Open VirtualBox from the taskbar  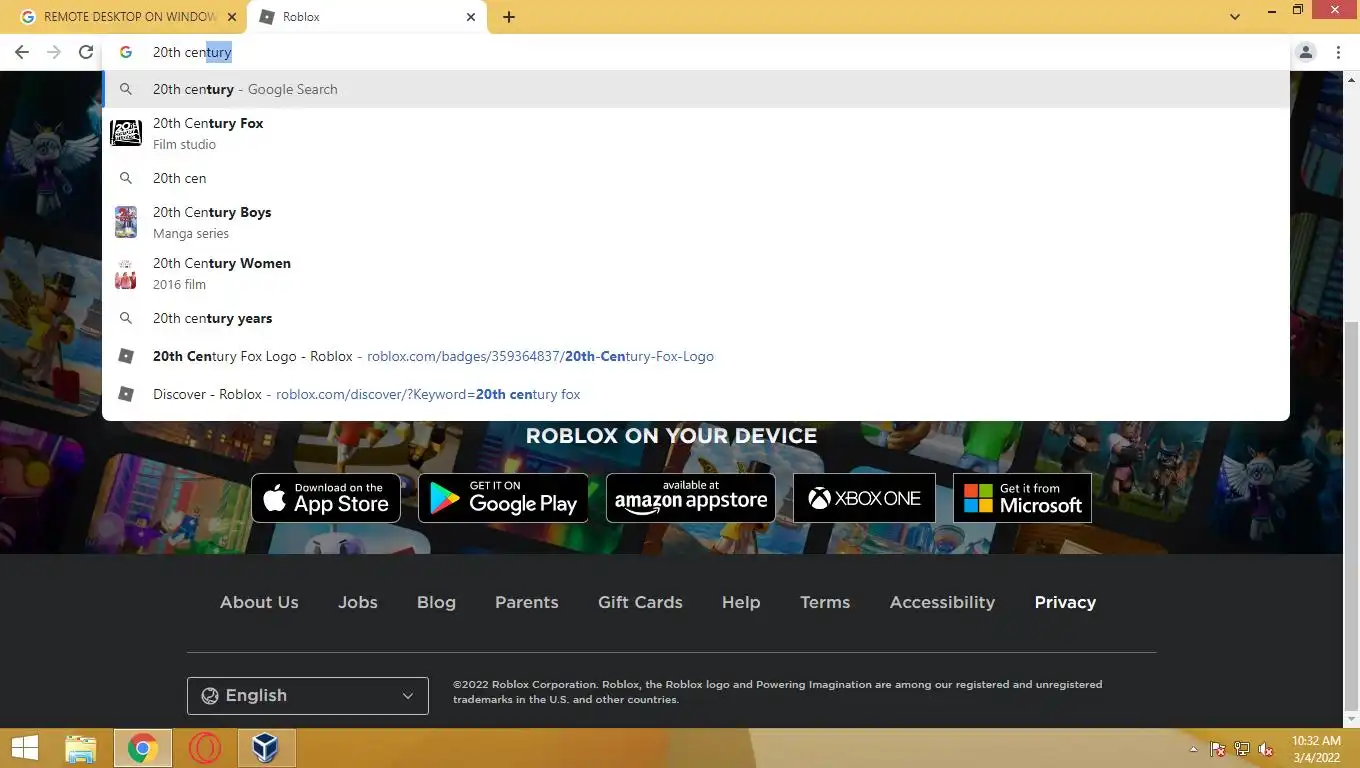[x=265, y=748]
